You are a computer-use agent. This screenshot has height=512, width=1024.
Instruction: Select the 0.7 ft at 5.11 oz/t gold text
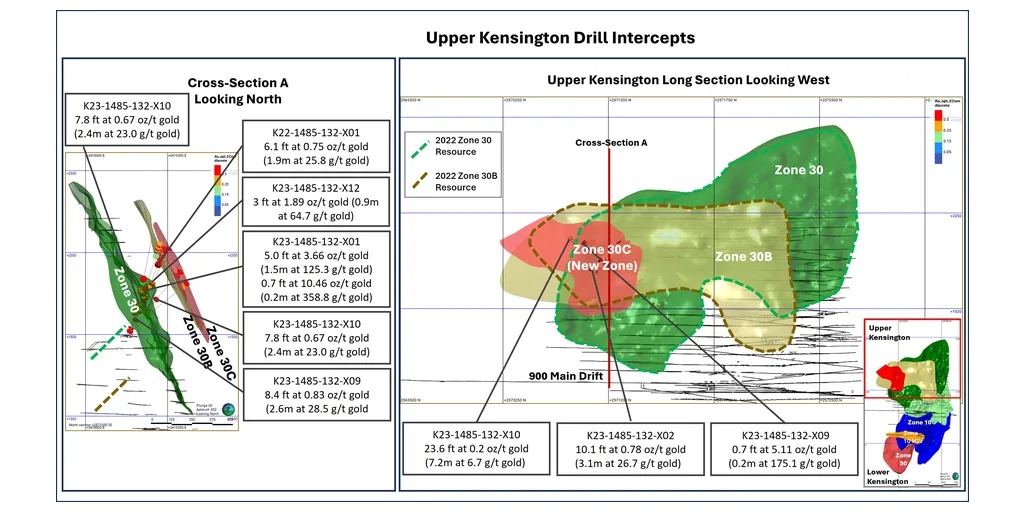click(x=784, y=449)
